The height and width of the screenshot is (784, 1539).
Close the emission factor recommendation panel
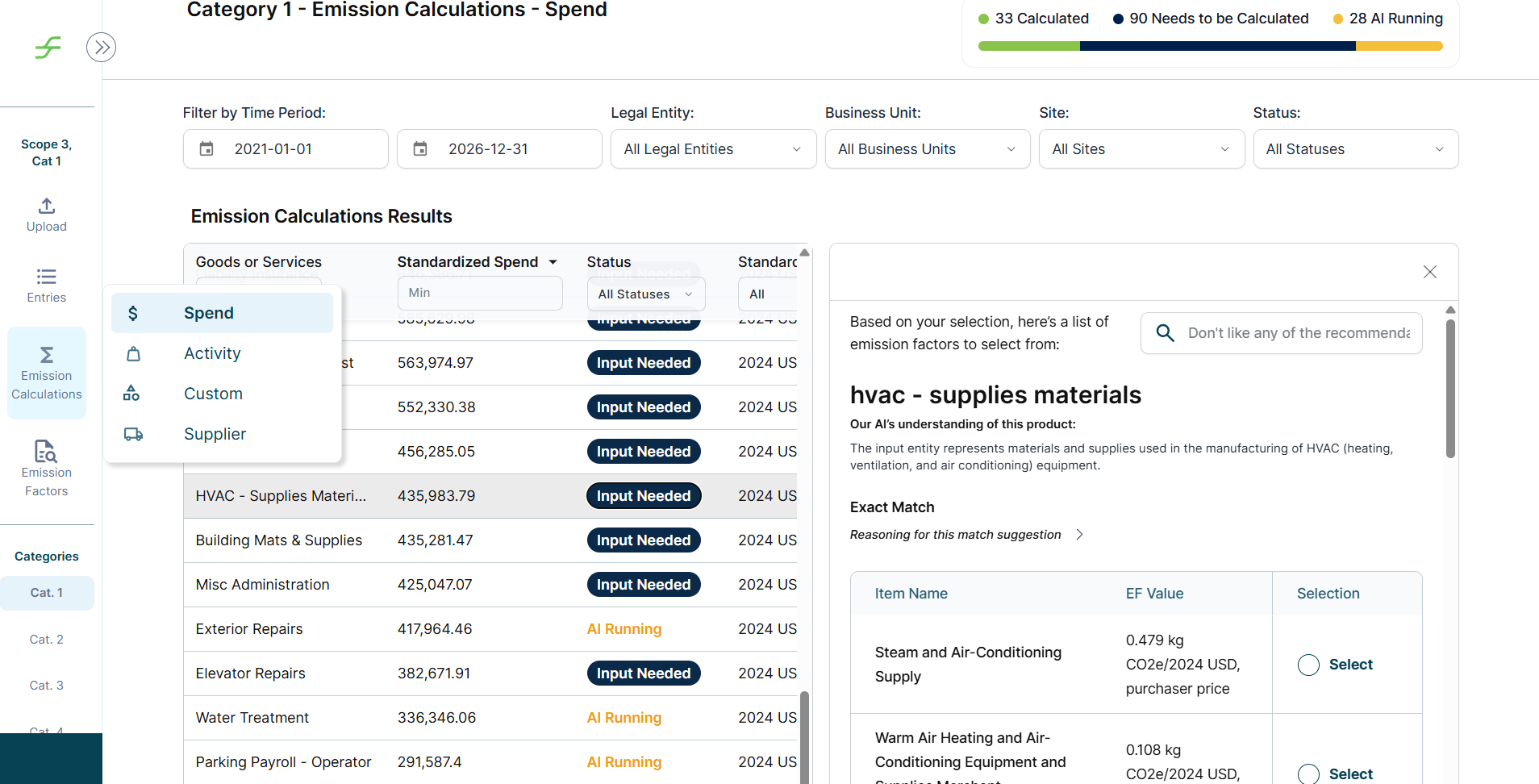(1429, 273)
